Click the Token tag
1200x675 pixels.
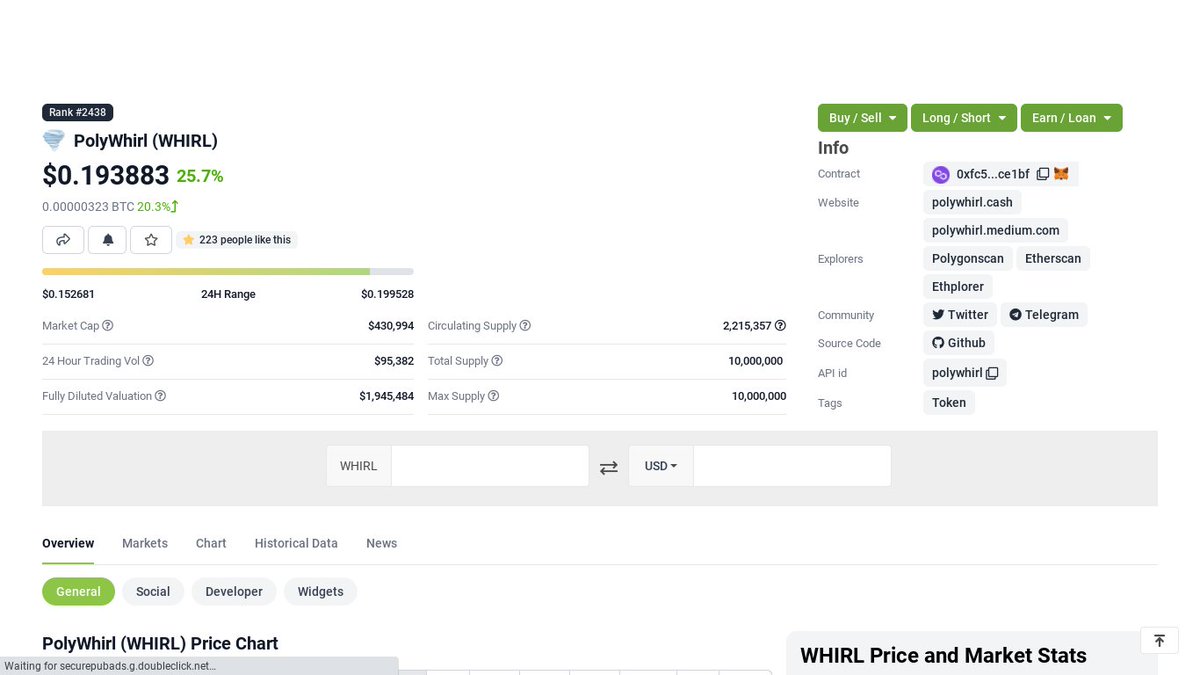(949, 402)
